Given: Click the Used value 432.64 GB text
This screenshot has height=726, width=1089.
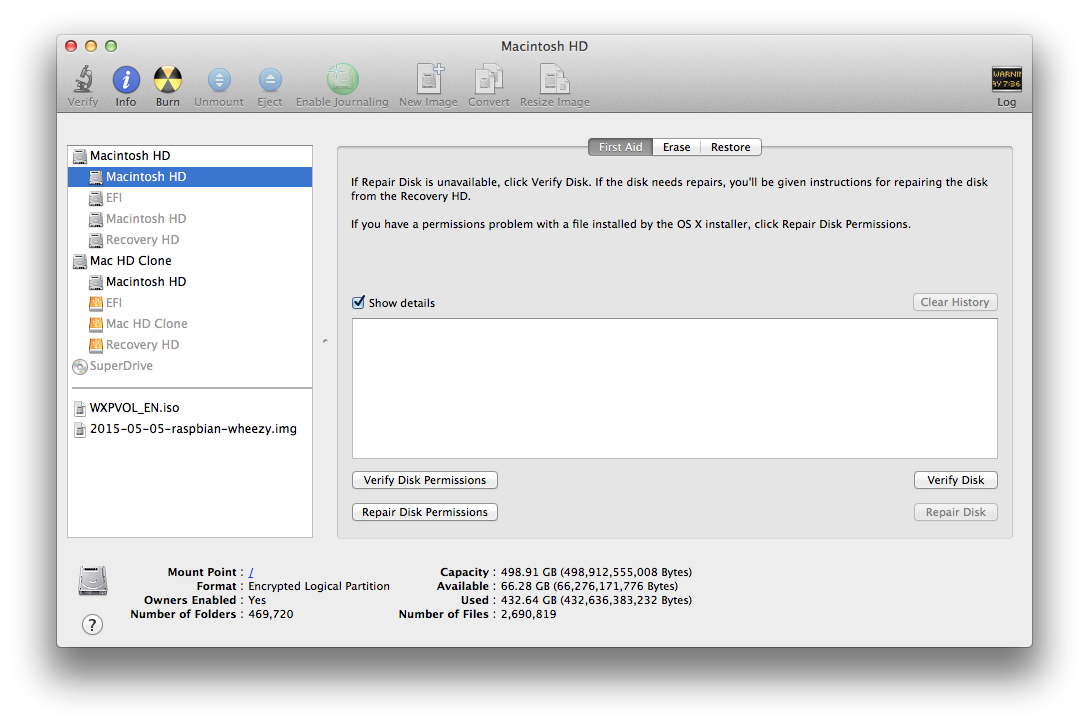Looking at the screenshot, I should [597, 600].
